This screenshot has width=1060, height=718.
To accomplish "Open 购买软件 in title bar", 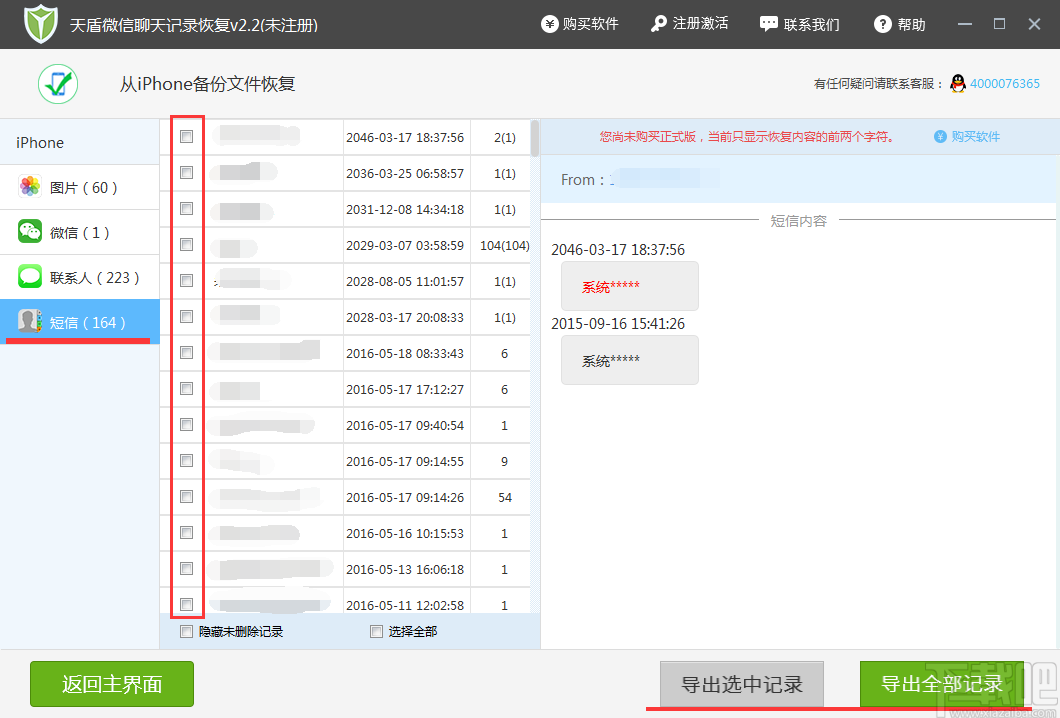I will click(580, 24).
